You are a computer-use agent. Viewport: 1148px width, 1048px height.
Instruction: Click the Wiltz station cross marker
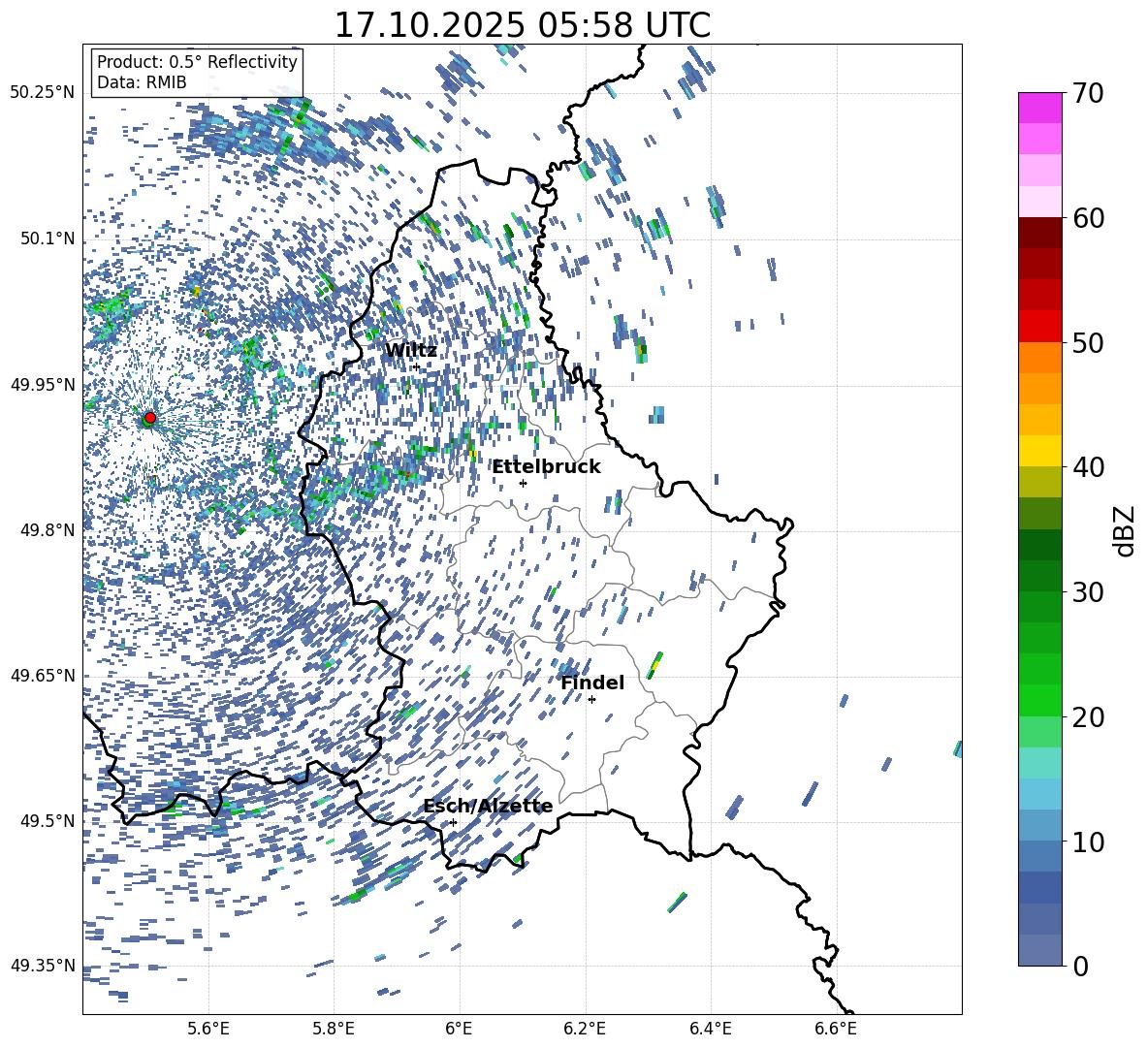tap(416, 366)
